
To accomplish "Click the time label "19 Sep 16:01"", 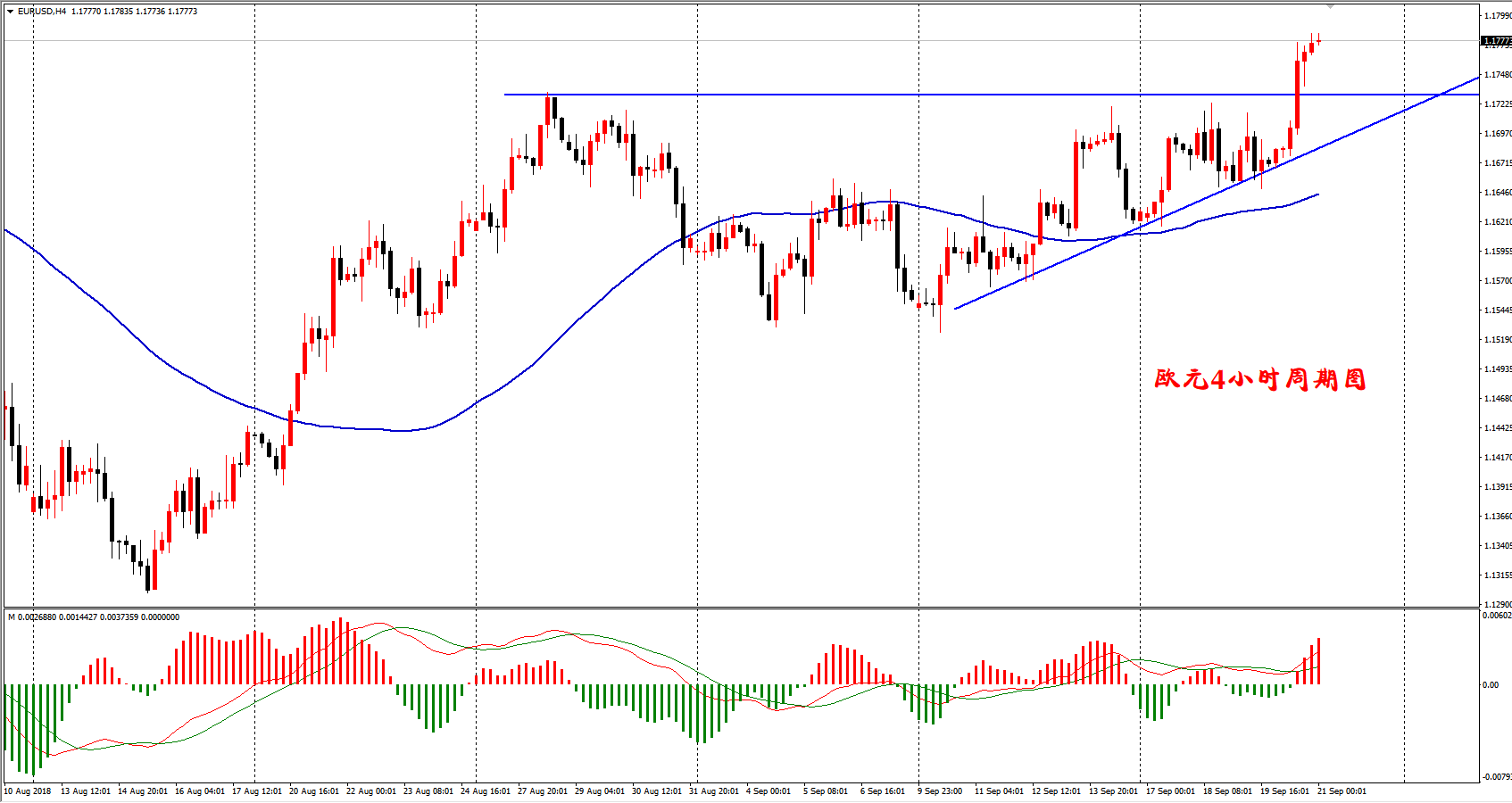I will pos(1285,791).
